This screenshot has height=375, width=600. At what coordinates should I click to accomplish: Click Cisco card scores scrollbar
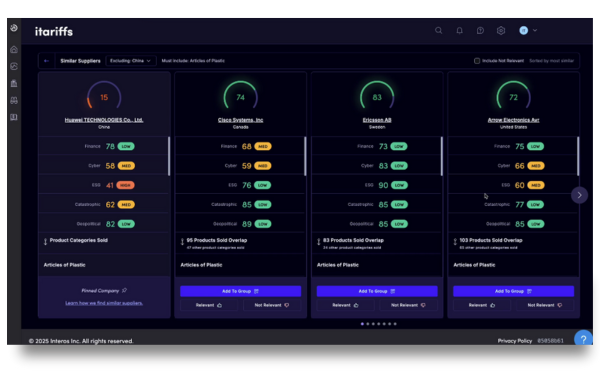(305, 156)
